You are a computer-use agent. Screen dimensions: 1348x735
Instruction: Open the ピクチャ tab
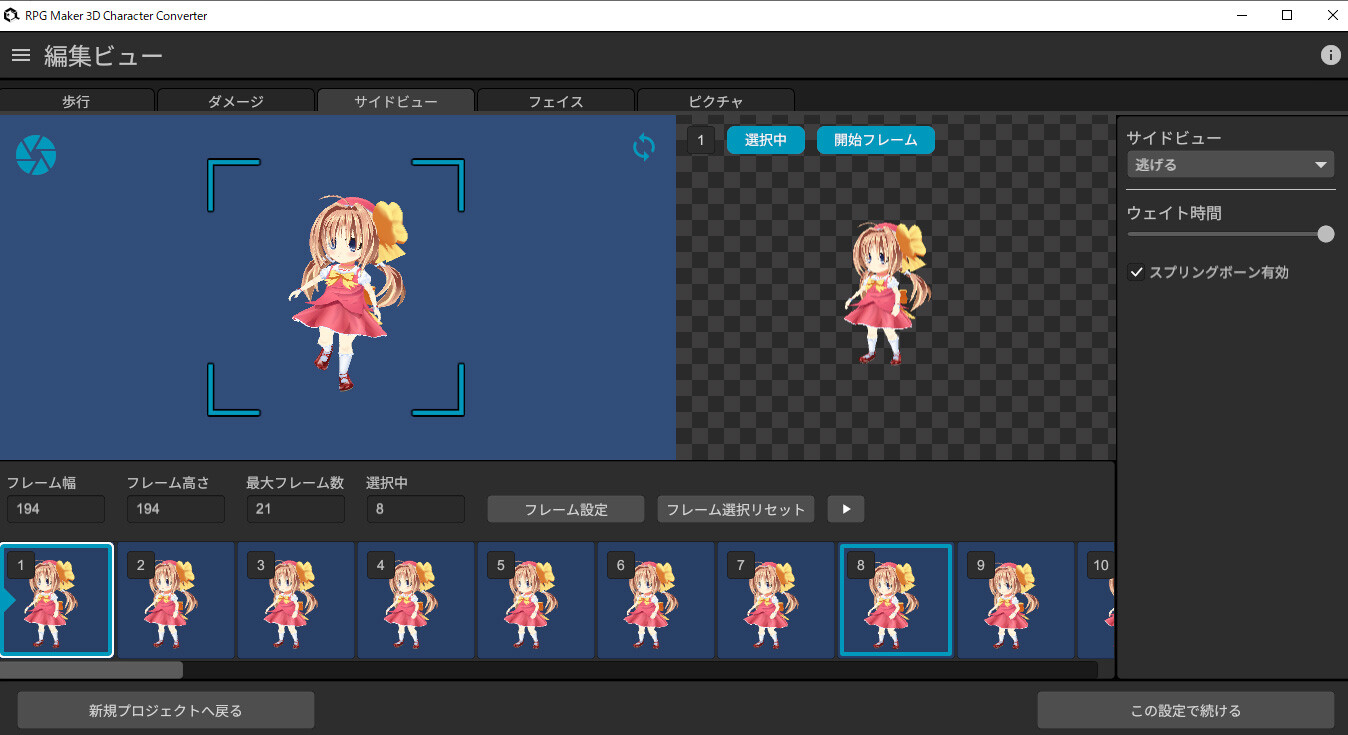click(x=716, y=101)
